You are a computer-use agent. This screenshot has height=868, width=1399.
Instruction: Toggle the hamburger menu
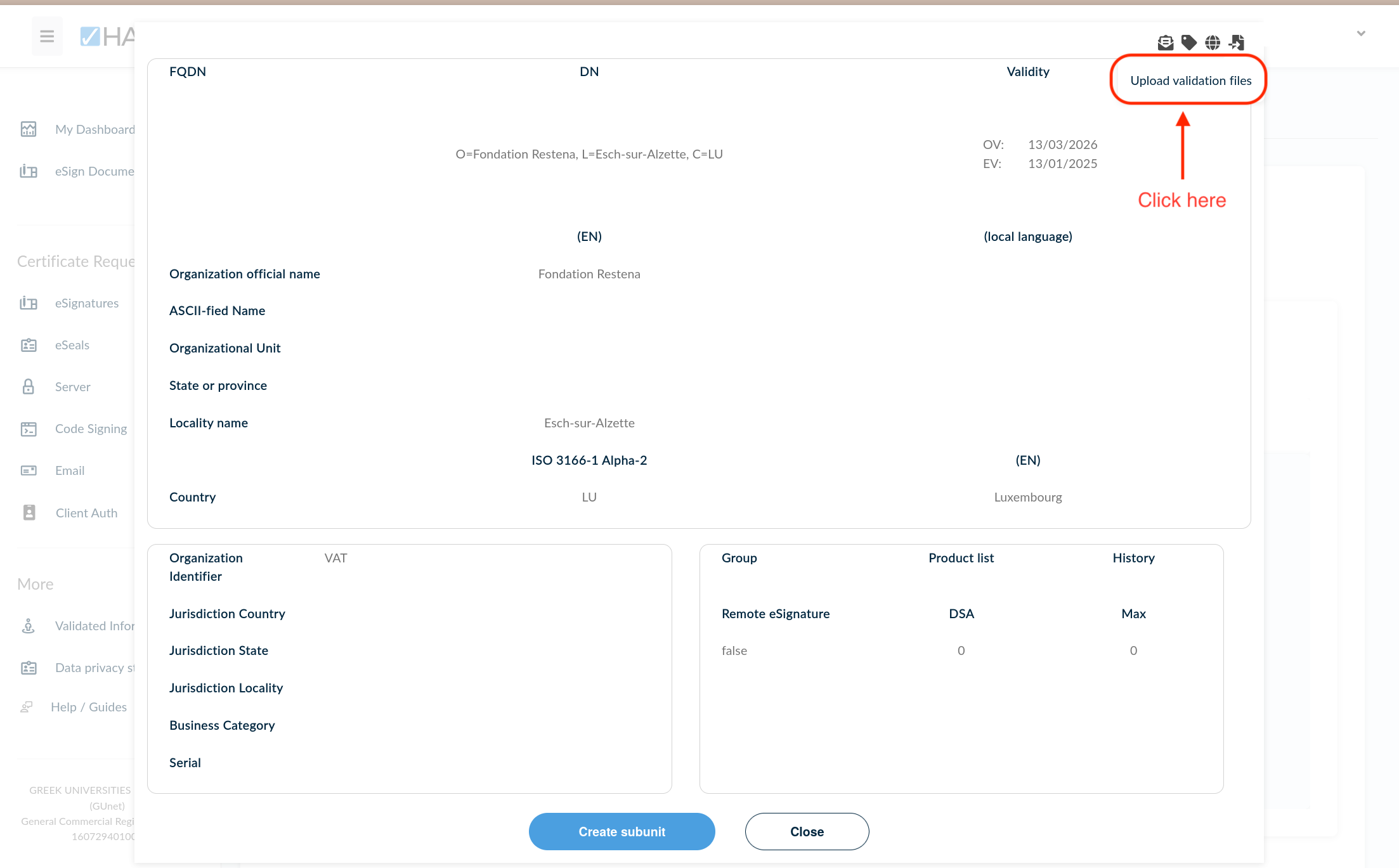(x=47, y=36)
